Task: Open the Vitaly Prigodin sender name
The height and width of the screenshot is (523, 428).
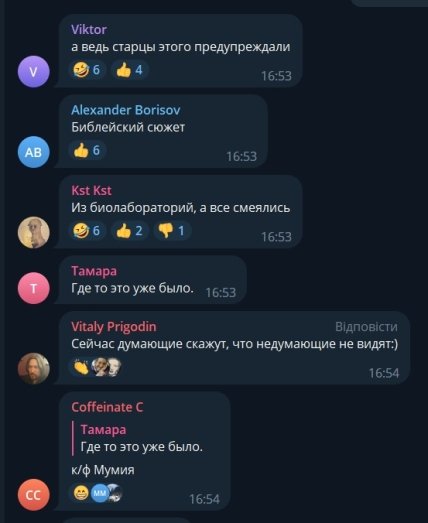Action: coord(114,327)
